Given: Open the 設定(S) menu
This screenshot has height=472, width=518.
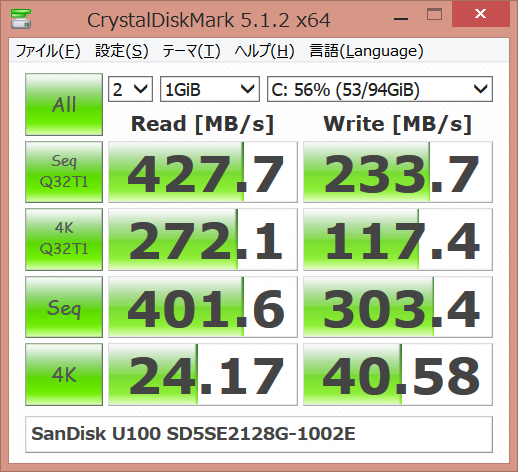Looking at the screenshot, I should 122,51.
